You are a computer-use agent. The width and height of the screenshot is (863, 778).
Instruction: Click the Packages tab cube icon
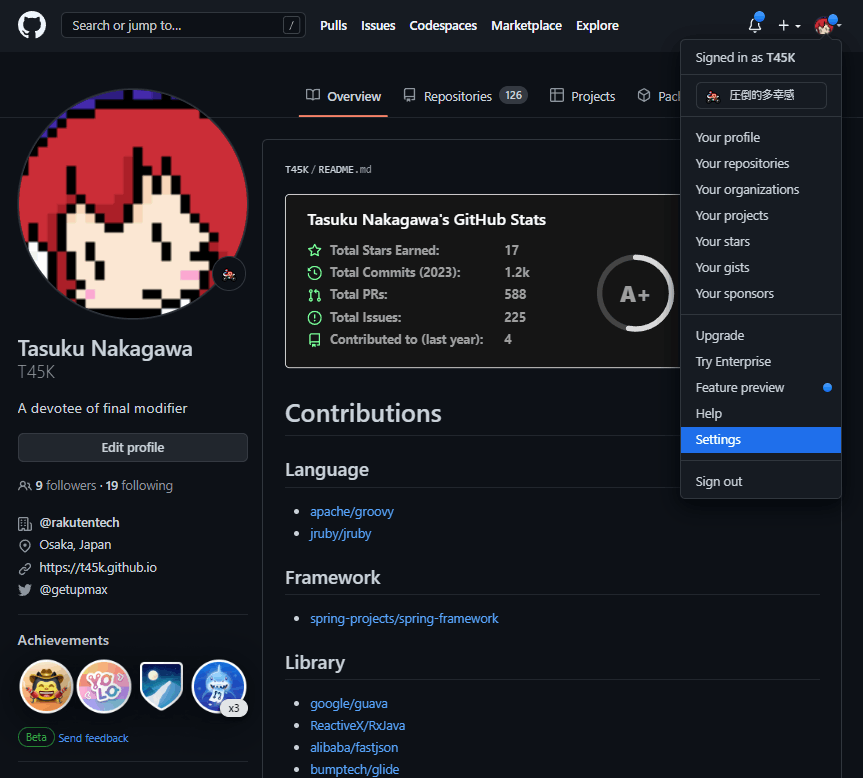tap(644, 96)
